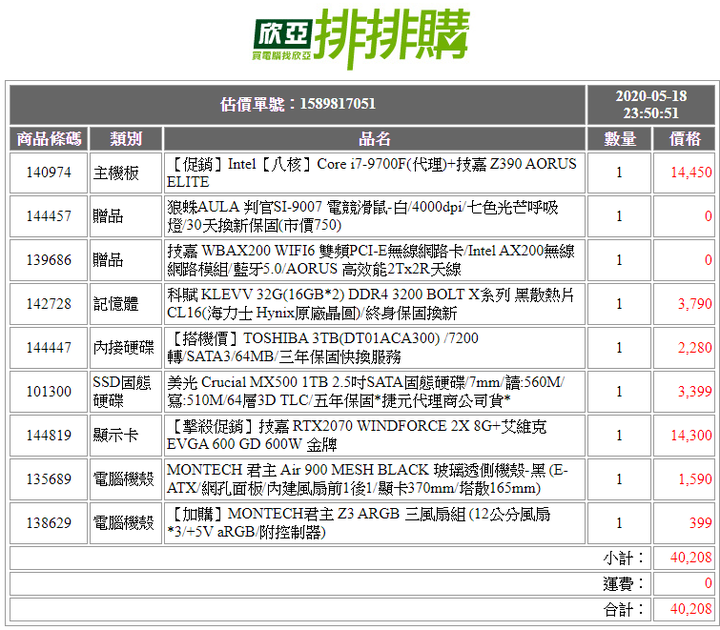Click the 商品條碼 column header

point(49,139)
